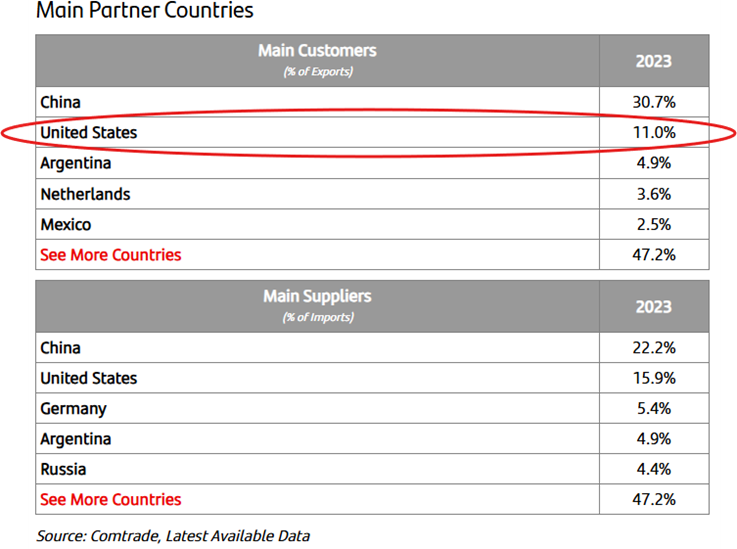Click the 30.7% export share value

tap(653, 102)
